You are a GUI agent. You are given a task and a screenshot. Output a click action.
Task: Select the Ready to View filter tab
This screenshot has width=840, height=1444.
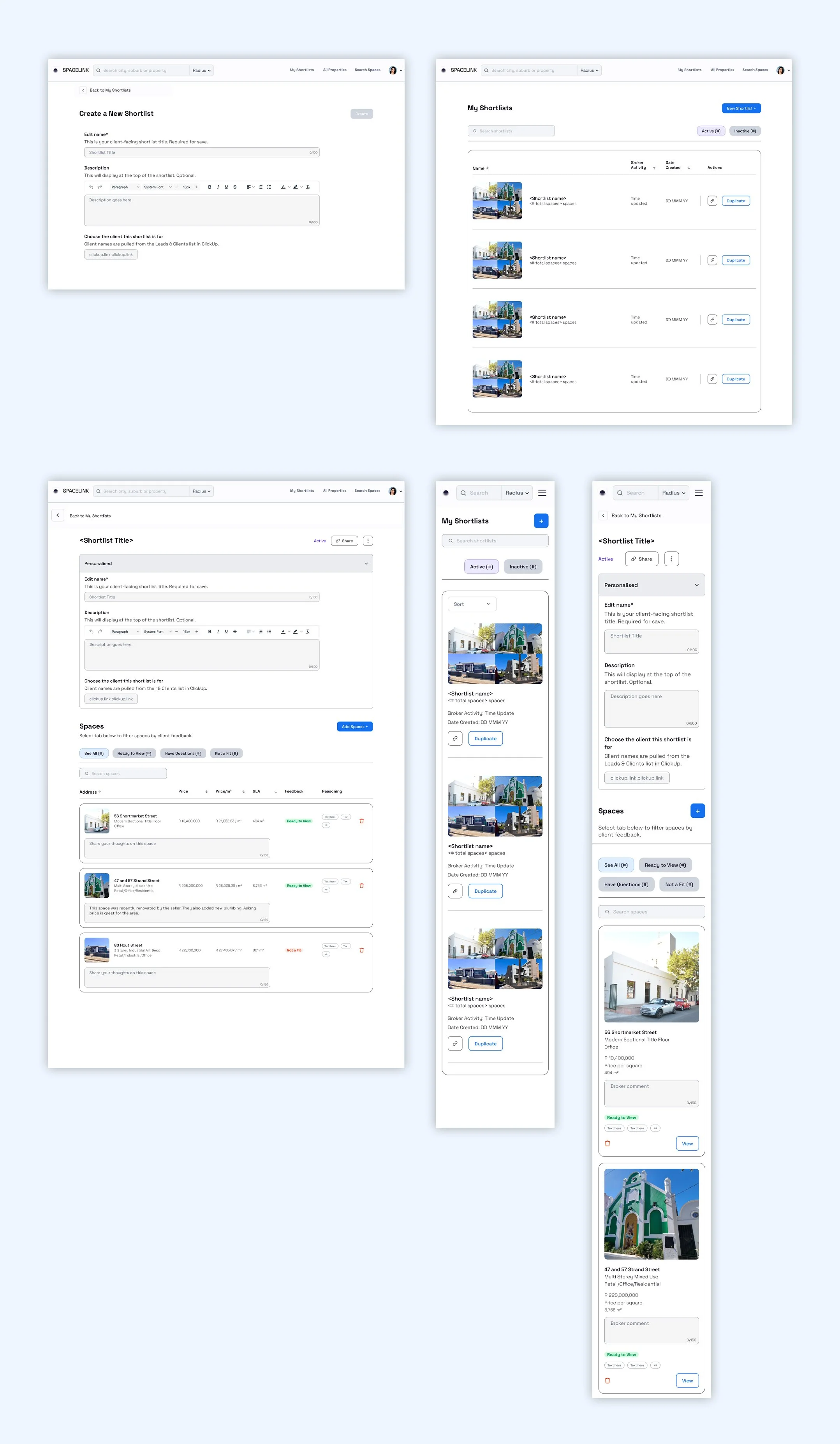pos(134,753)
